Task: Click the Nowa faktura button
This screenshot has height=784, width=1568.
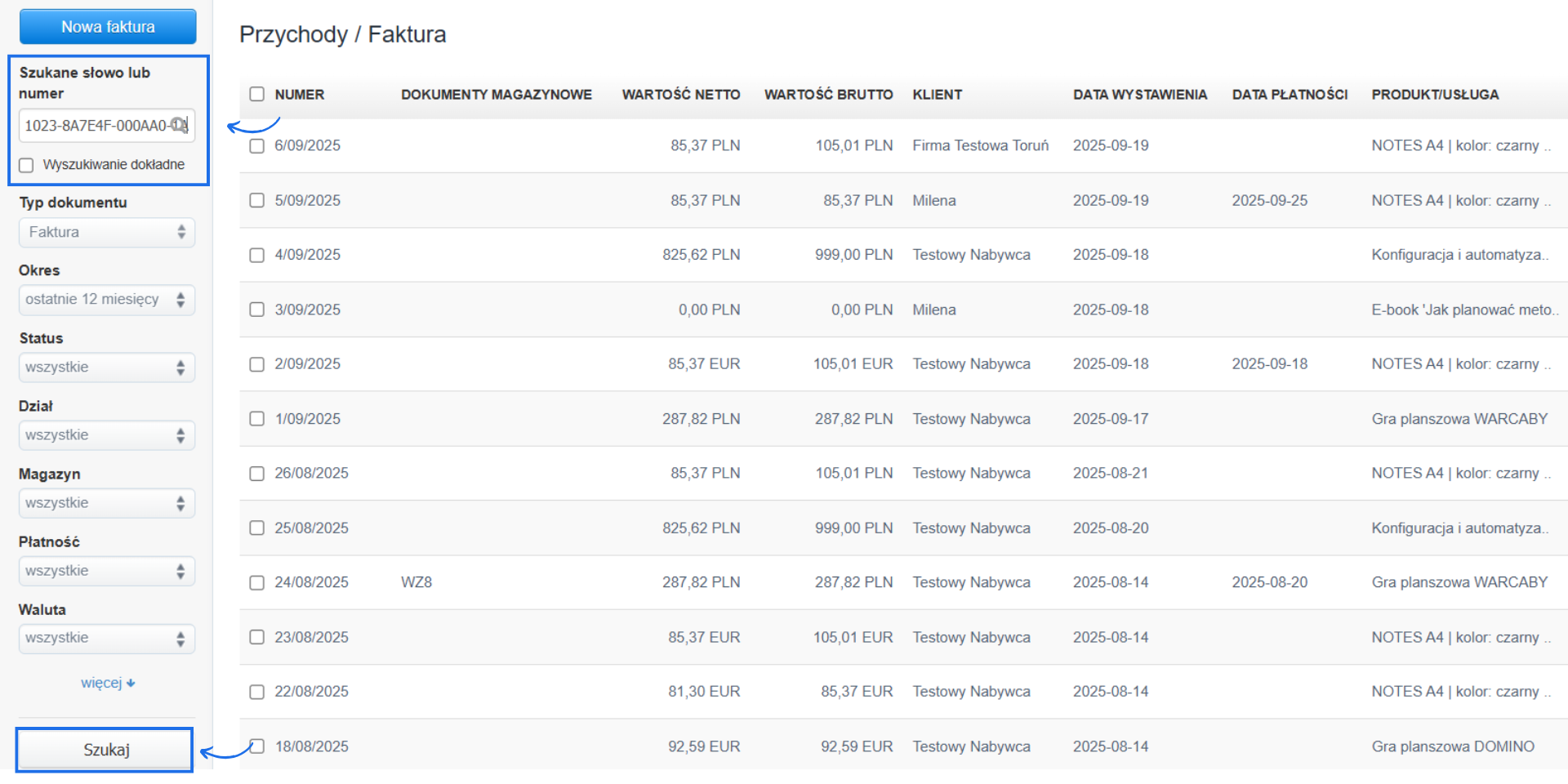Action: [107, 26]
